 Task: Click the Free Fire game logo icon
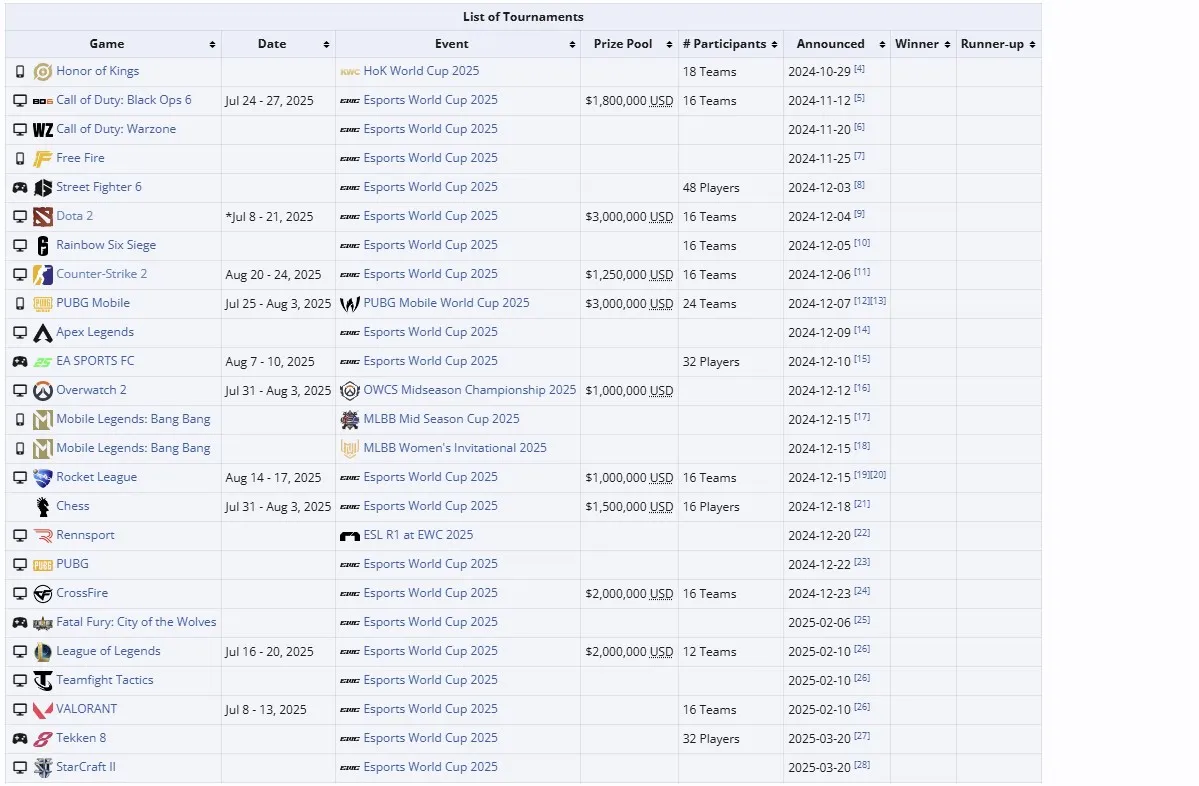[43, 159]
